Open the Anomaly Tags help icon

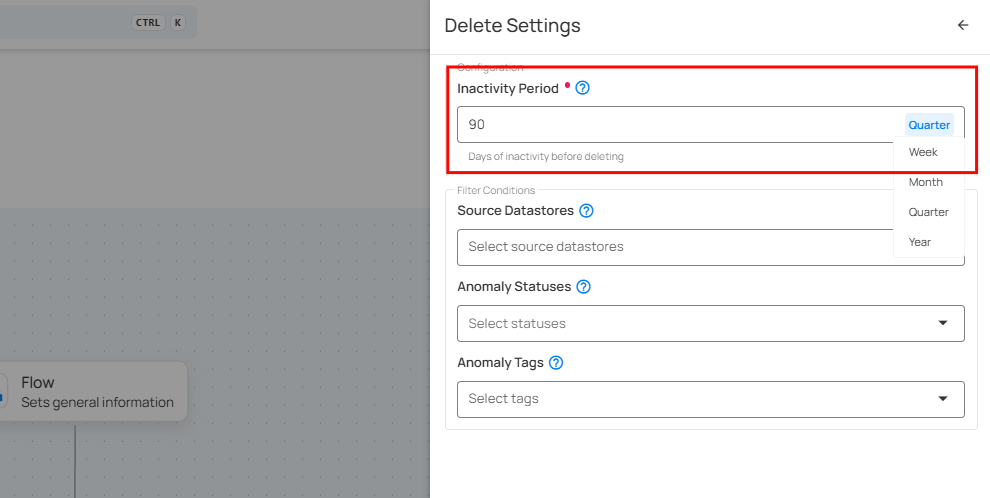(x=556, y=363)
